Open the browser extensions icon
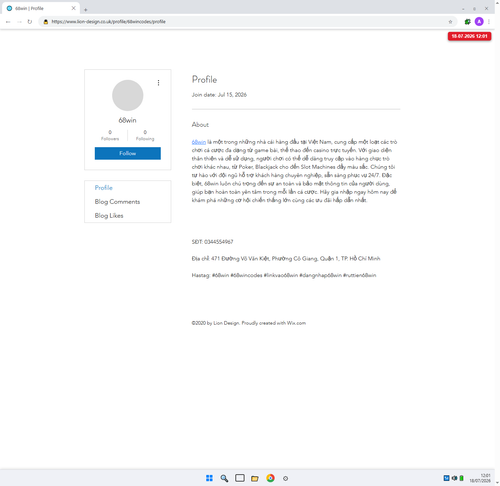The height and width of the screenshot is (486, 500). [x=467, y=22]
